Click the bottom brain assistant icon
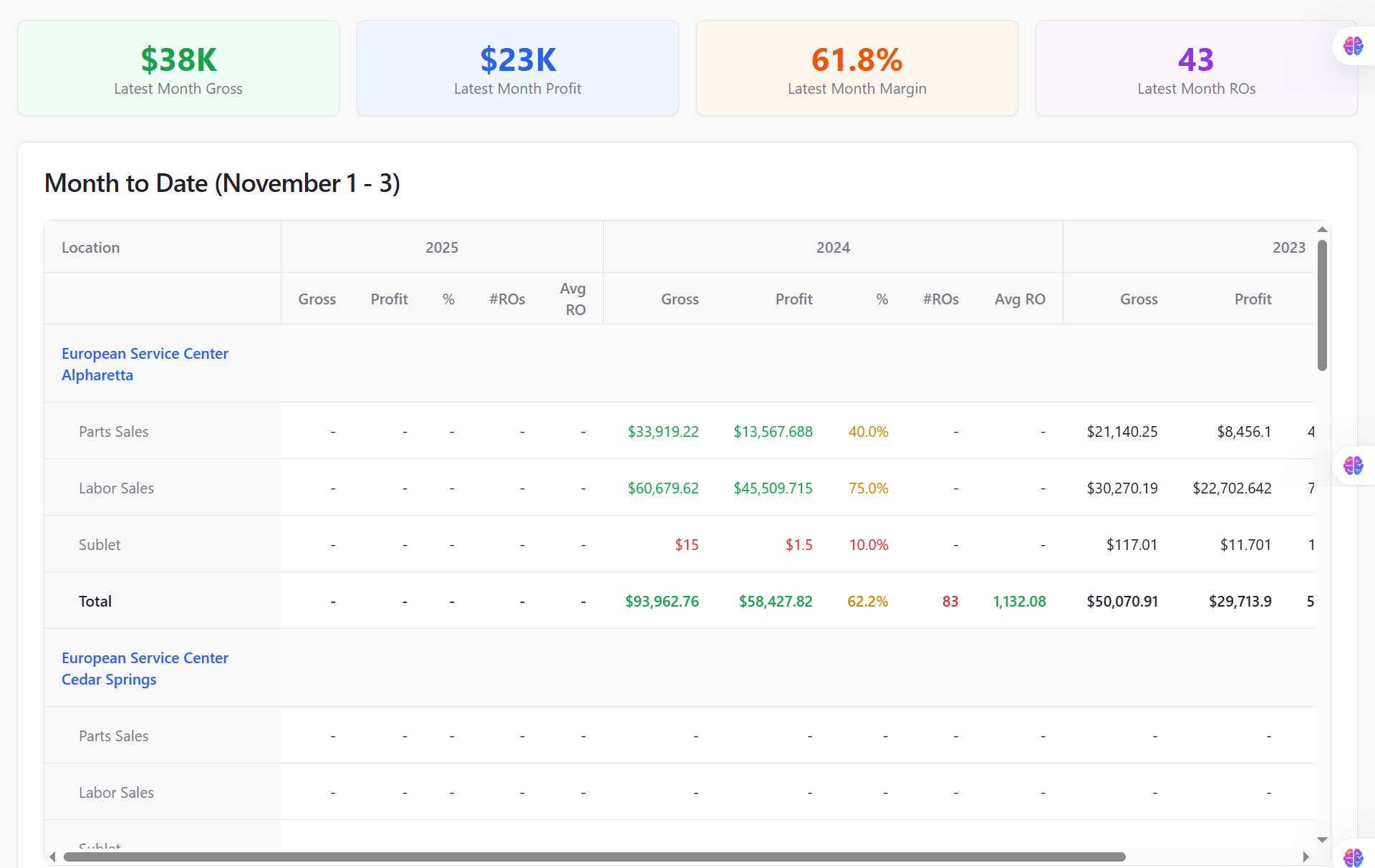 [x=1353, y=857]
